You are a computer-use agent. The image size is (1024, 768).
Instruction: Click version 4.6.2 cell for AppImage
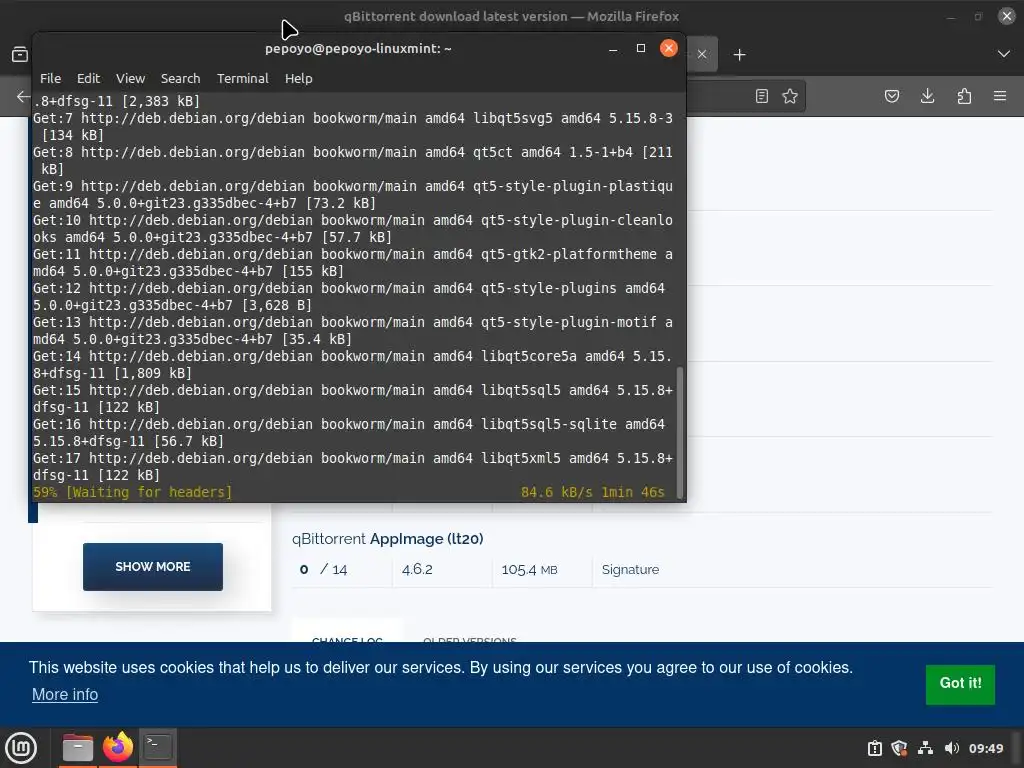pos(417,569)
